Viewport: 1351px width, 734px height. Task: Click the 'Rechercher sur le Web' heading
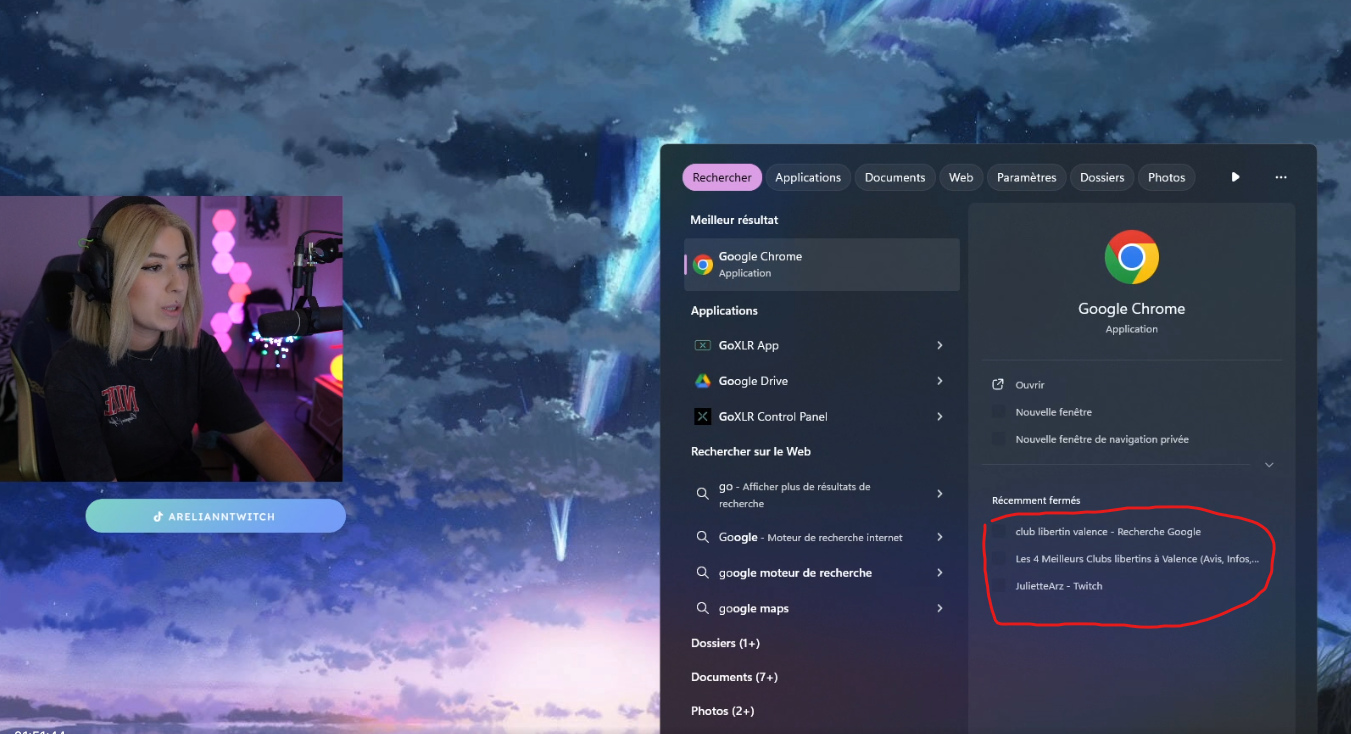(750, 452)
